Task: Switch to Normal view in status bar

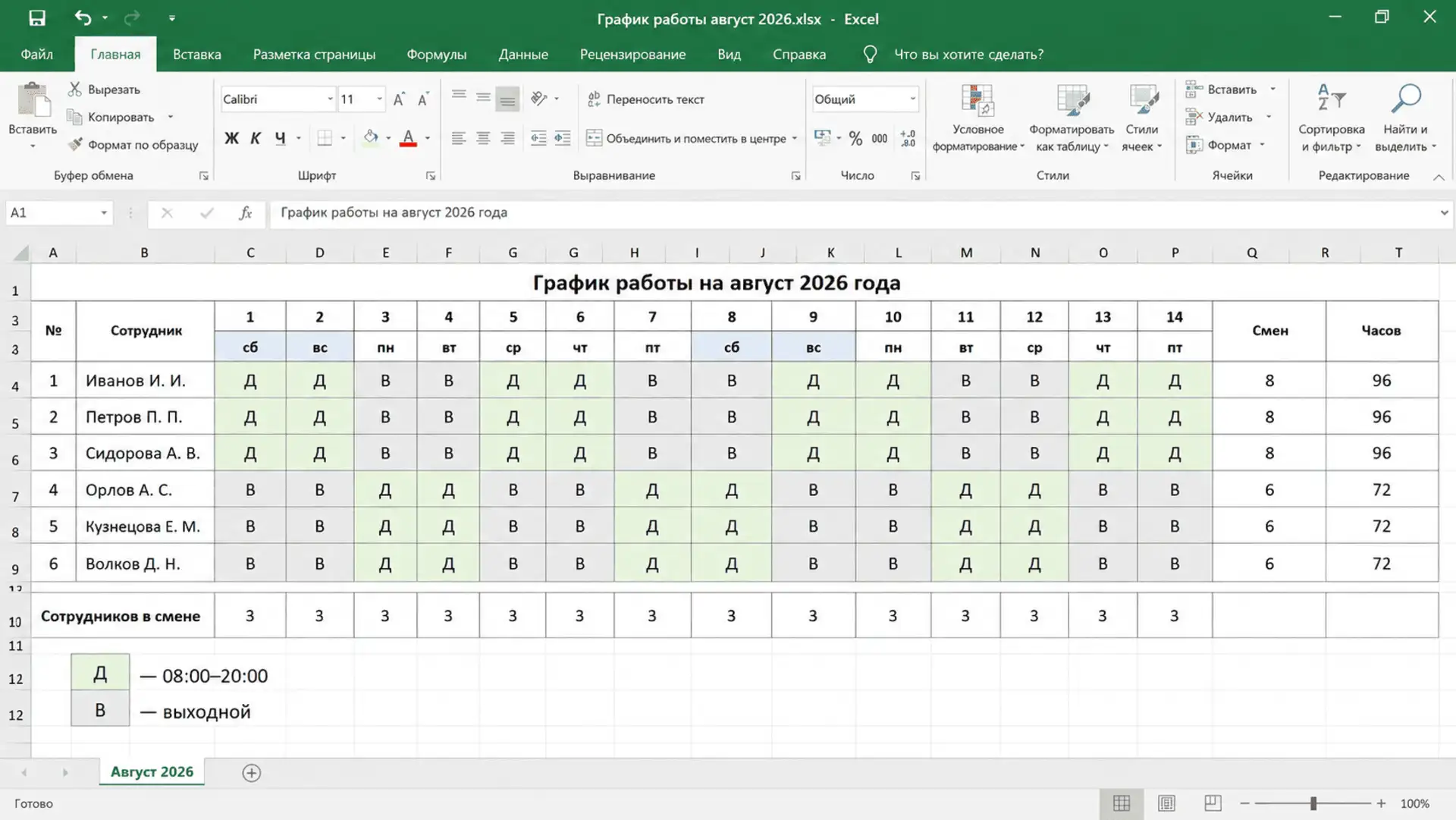Action: (x=1121, y=803)
